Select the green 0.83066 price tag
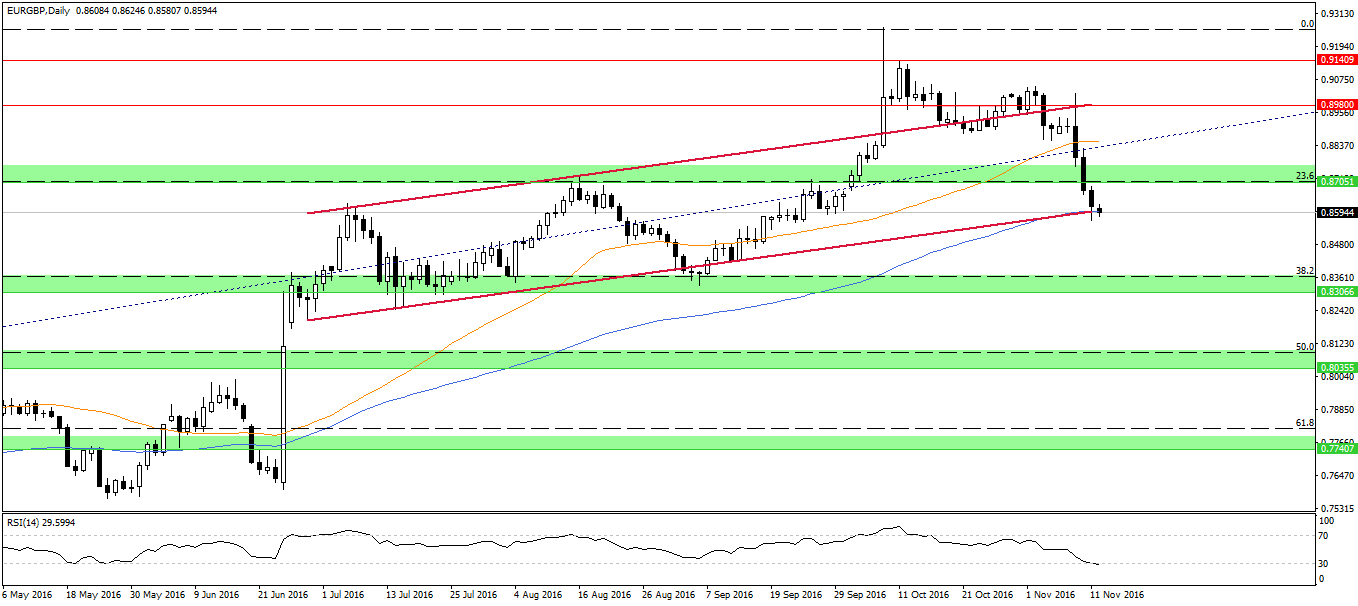1358x606 pixels. [1335, 291]
